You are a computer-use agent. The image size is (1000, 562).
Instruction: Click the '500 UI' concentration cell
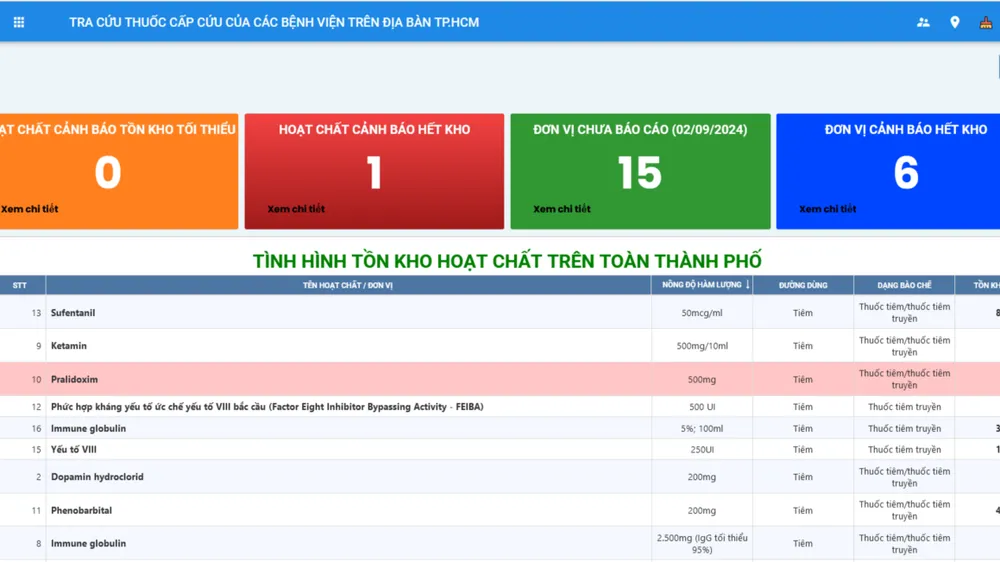point(702,406)
